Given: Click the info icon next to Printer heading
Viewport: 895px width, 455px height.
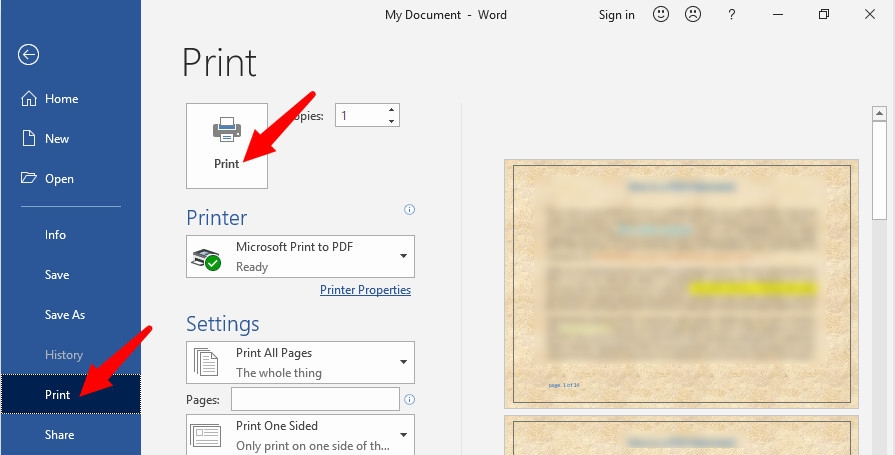Looking at the screenshot, I should point(409,210).
